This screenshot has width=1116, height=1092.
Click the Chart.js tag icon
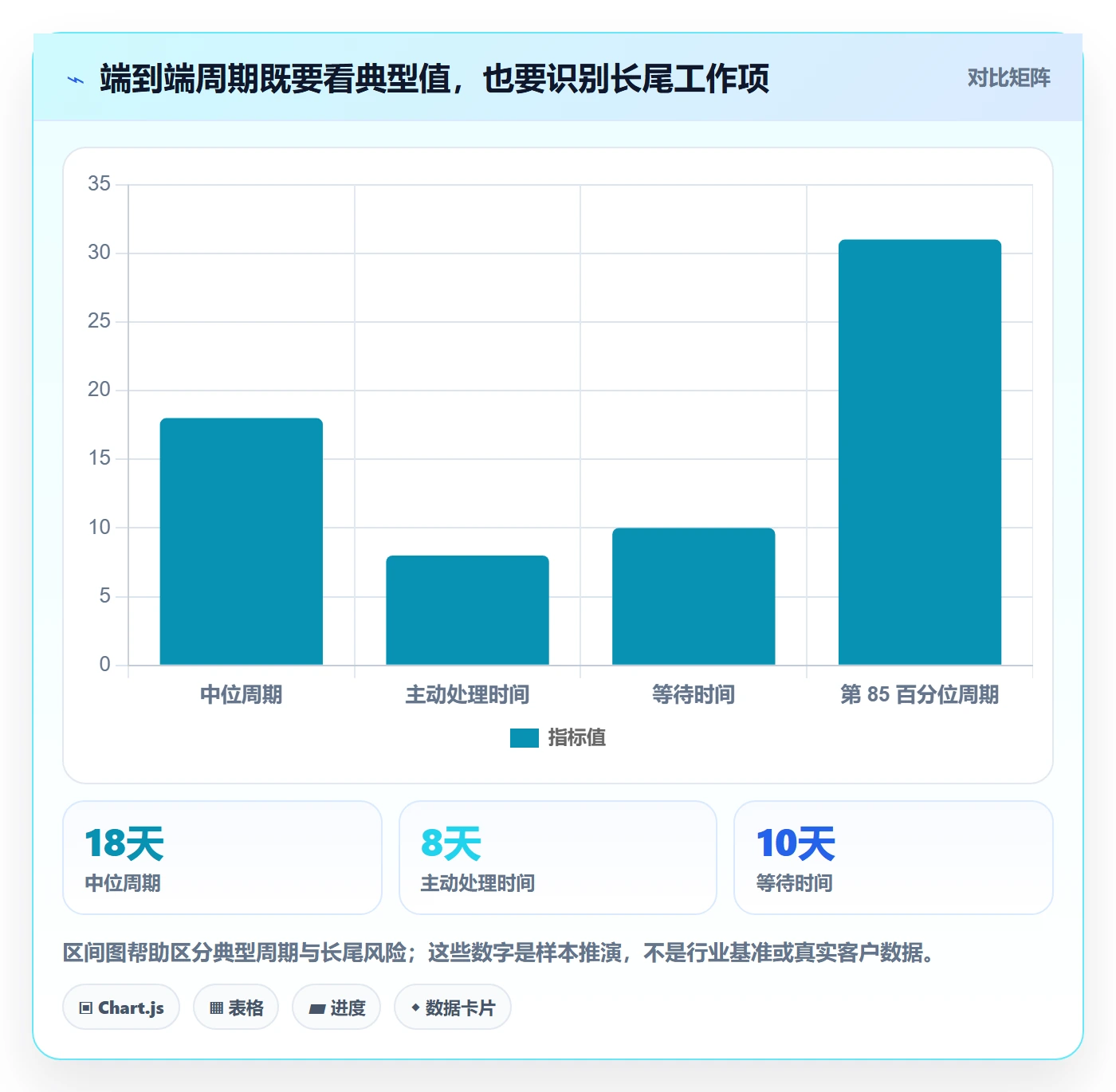pyautogui.click(x=86, y=1008)
